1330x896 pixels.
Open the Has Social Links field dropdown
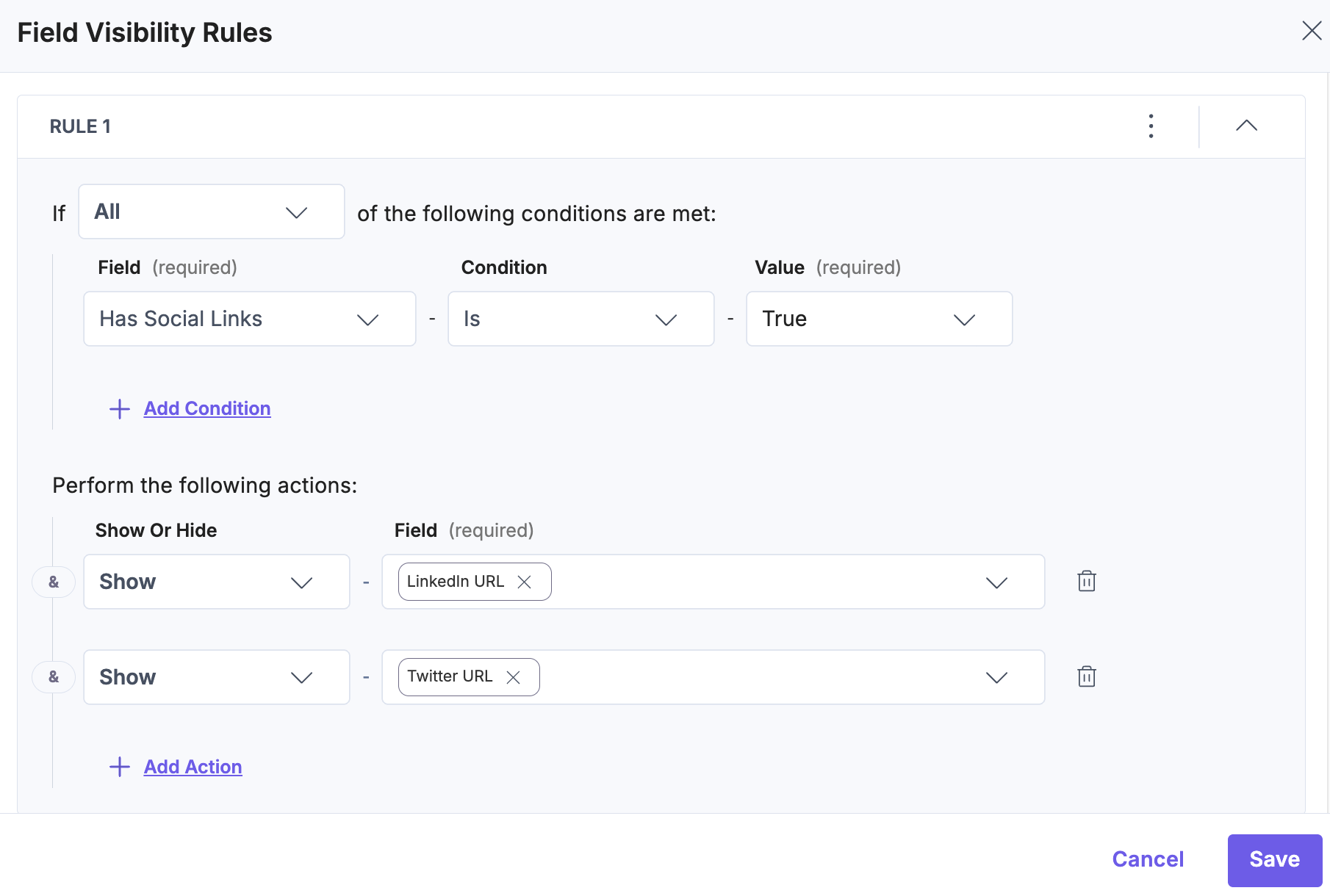(249, 319)
